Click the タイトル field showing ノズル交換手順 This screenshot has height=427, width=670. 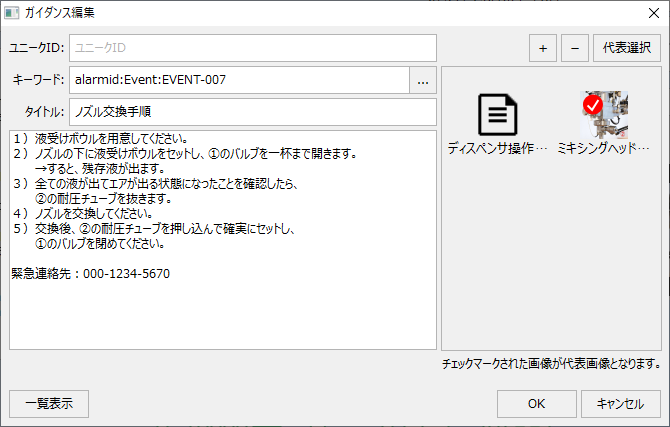[252, 112]
